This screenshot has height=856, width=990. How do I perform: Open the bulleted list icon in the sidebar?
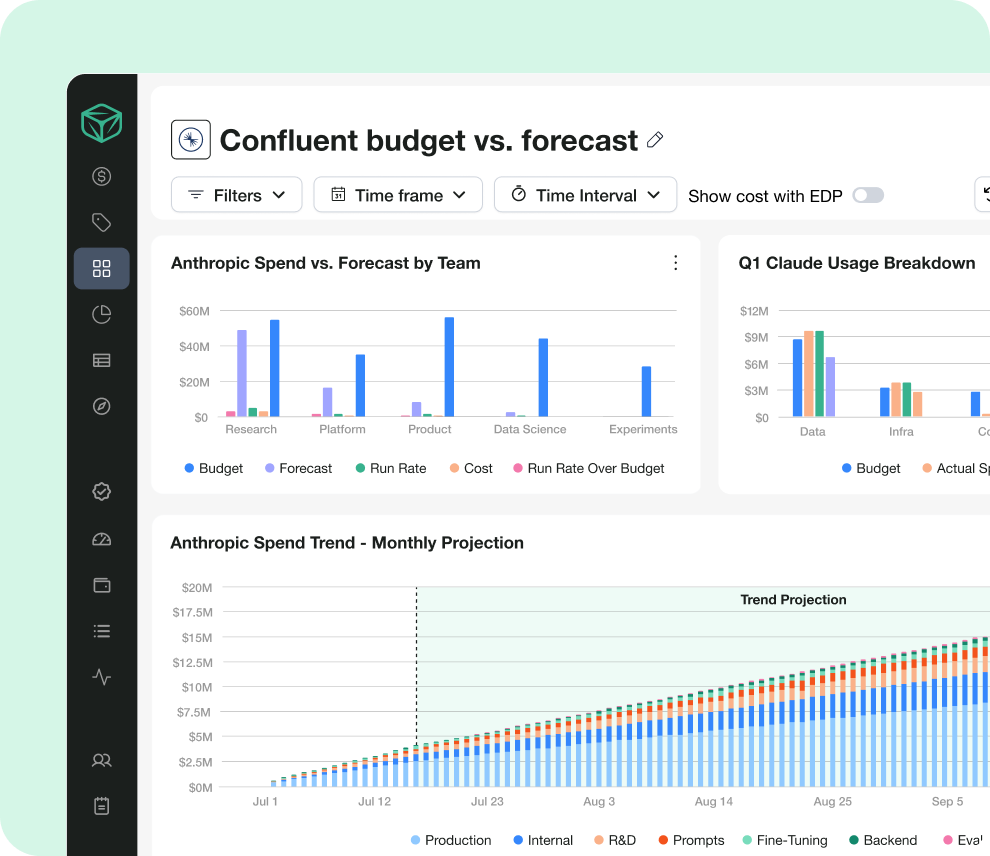(x=101, y=631)
